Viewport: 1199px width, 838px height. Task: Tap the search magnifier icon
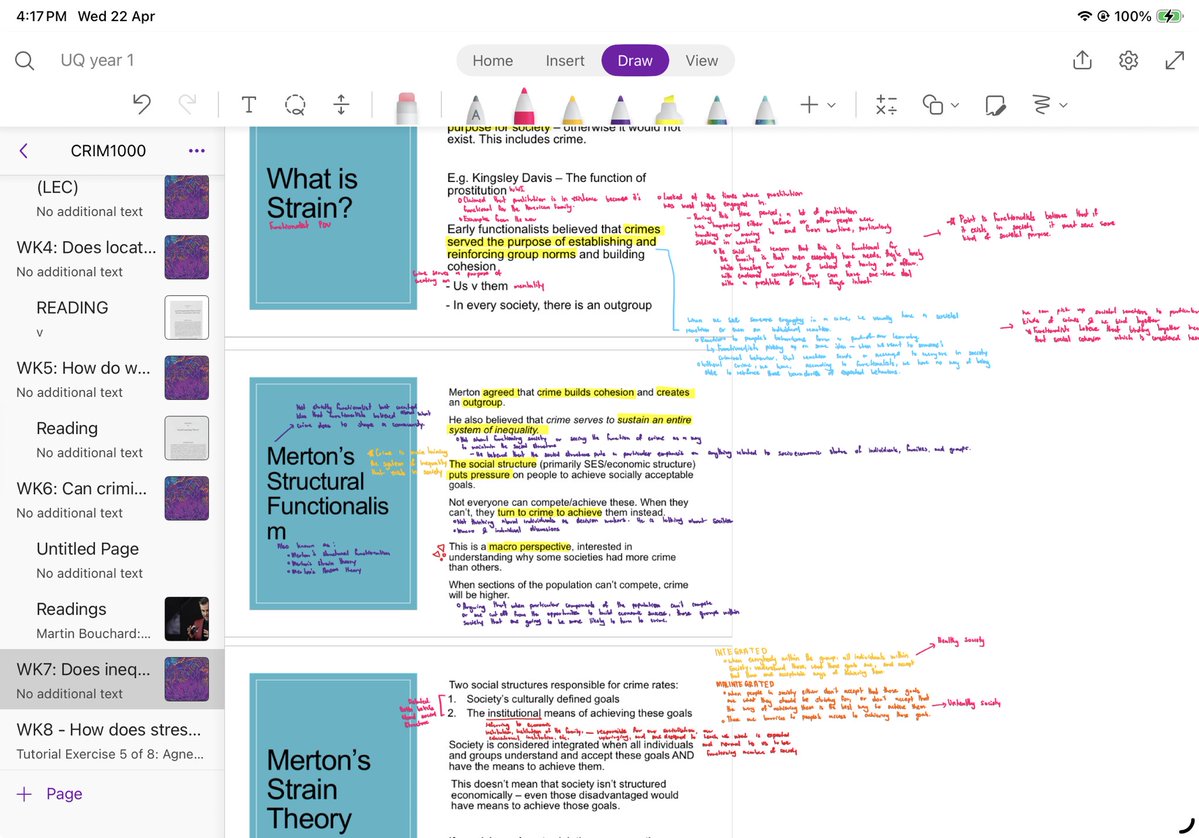pyautogui.click(x=24, y=60)
